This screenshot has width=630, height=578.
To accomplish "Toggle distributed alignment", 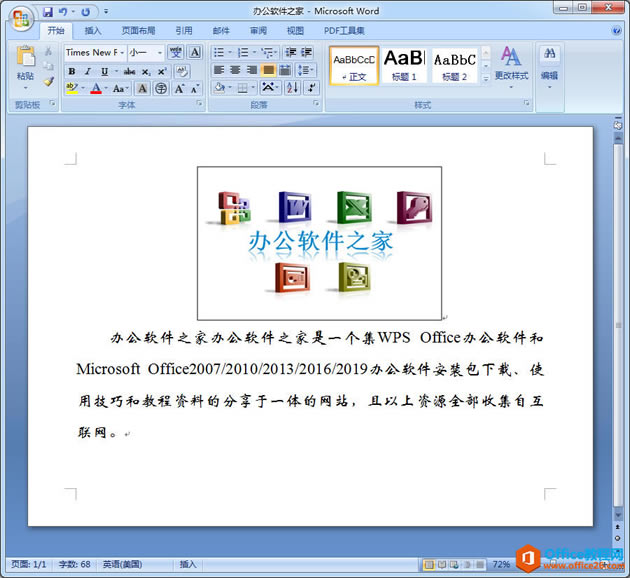I will pyautogui.click(x=285, y=70).
